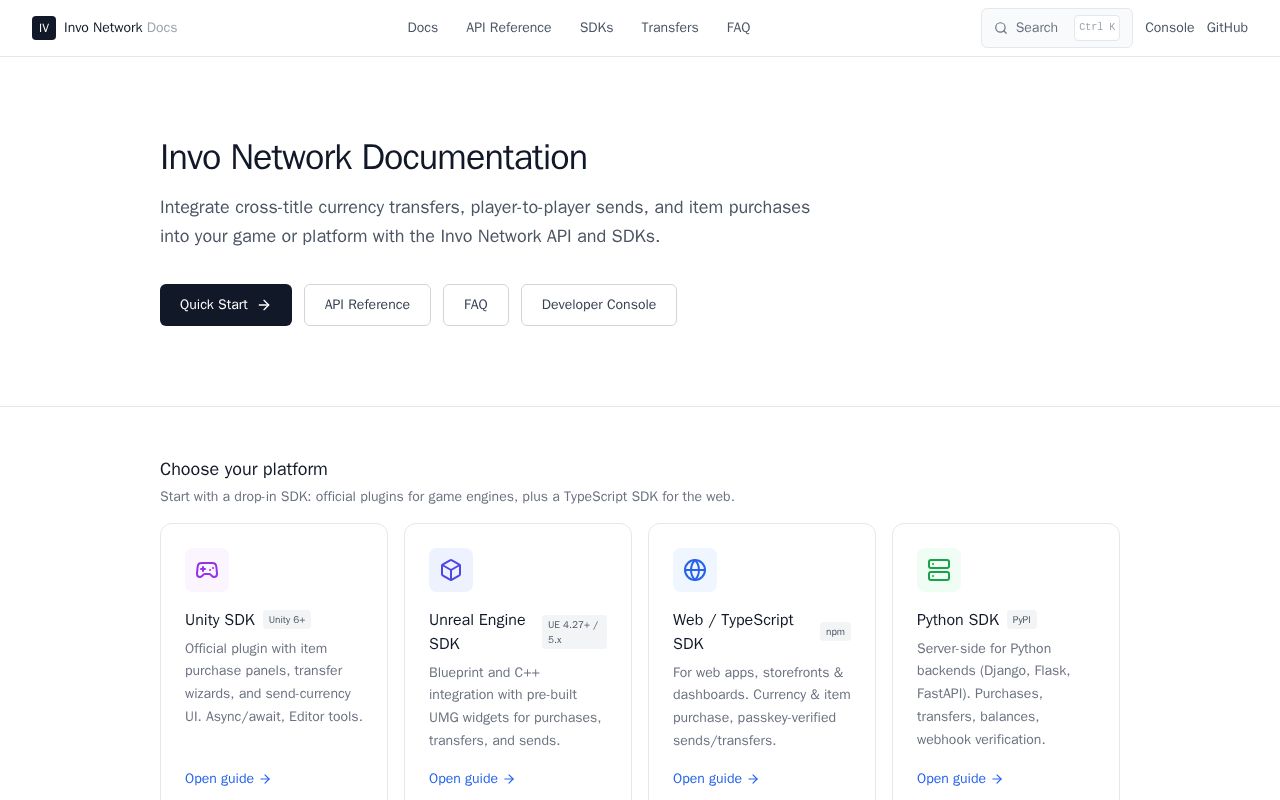Click the Unreal Engine cube icon
The height and width of the screenshot is (800, 1280).
pyautogui.click(x=451, y=570)
